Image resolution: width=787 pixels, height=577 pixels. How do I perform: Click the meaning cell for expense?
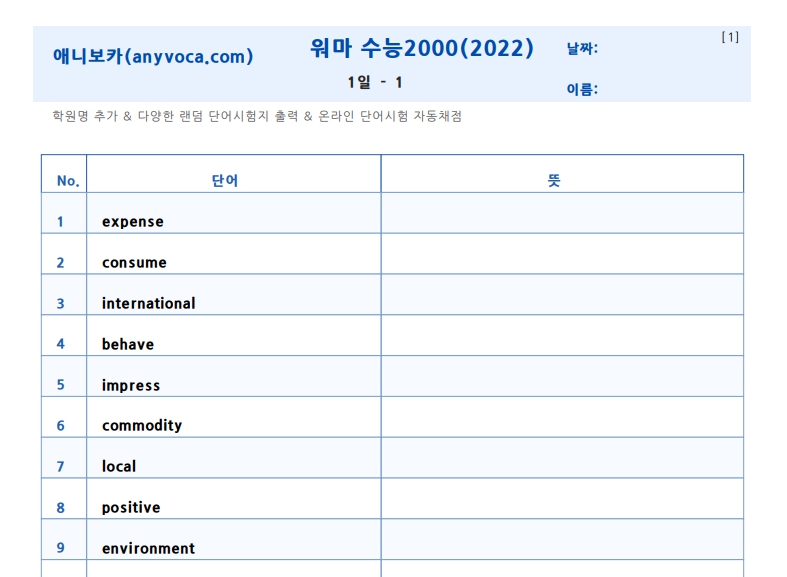pyautogui.click(x=562, y=213)
